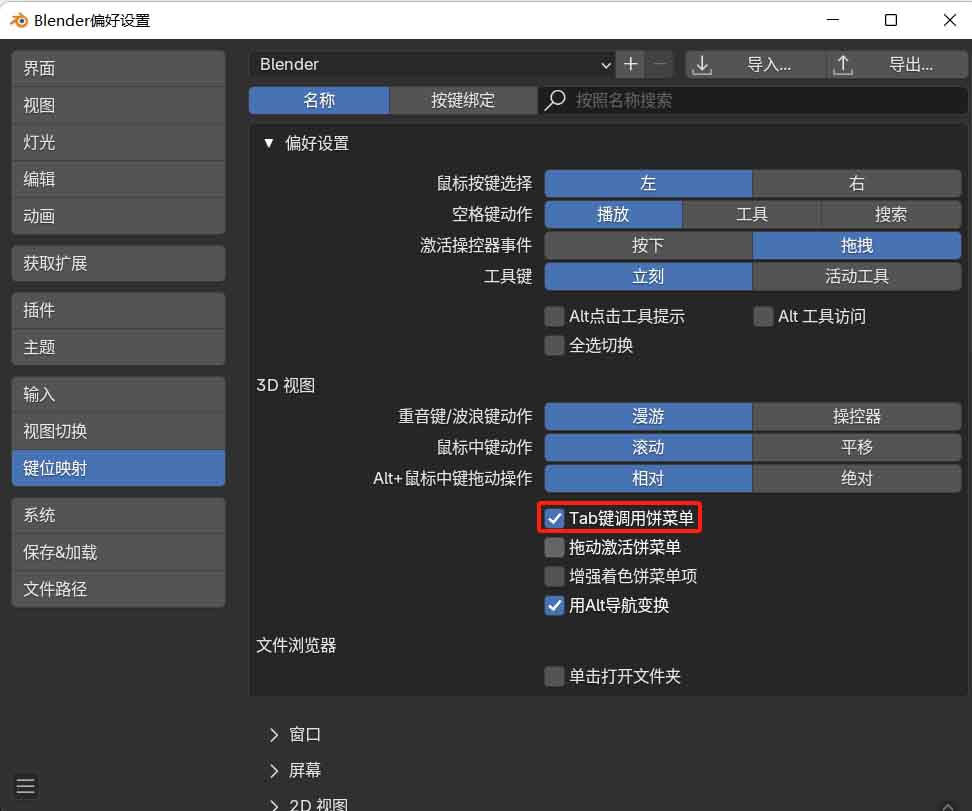Image resolution: width=972 pixels, height=811 pixels.
Task: Set gizmo activation event to 拖拽
Action: [857, 246]
